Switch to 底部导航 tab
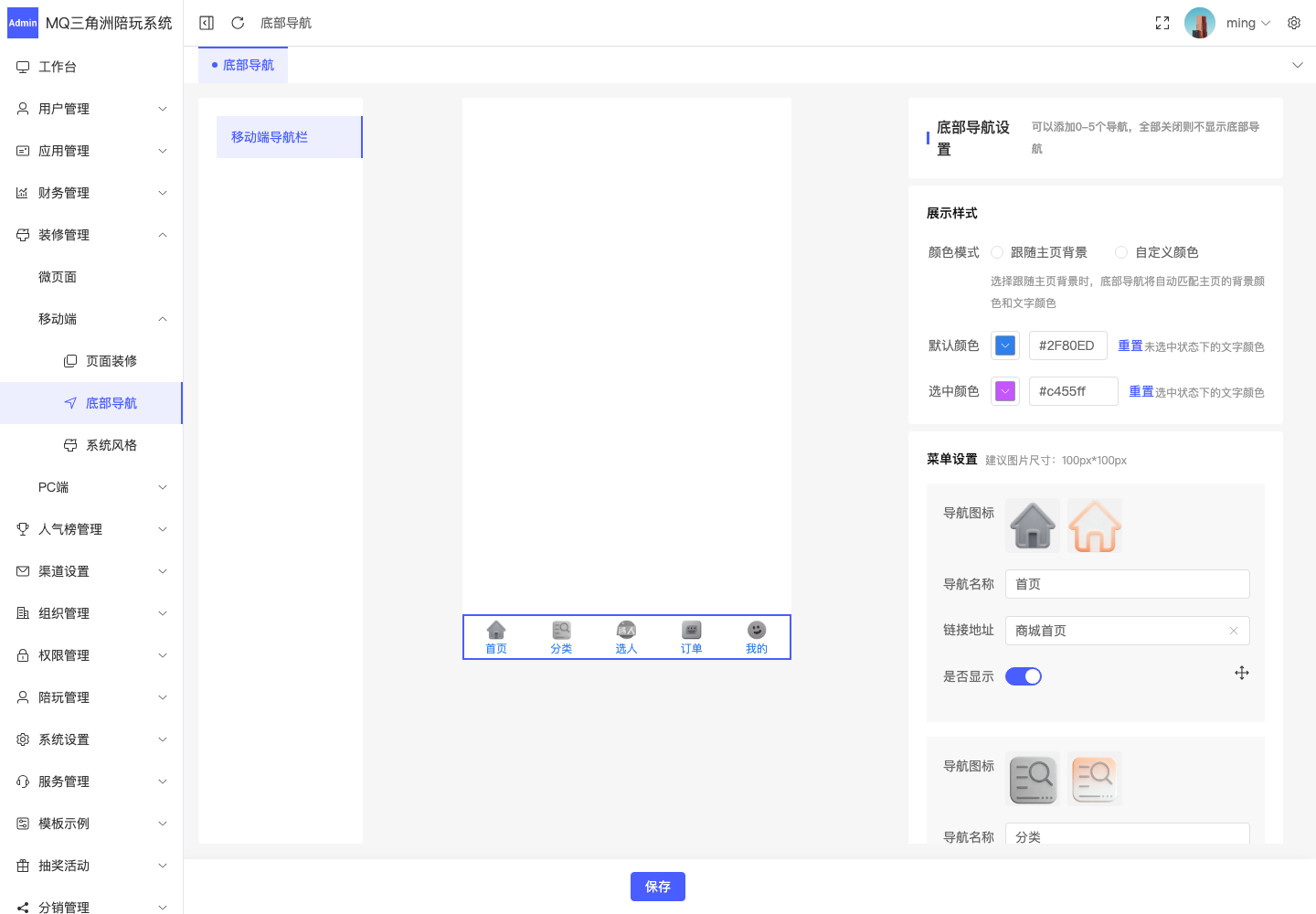Screen dimensions: 1316x914 point(243,65)
